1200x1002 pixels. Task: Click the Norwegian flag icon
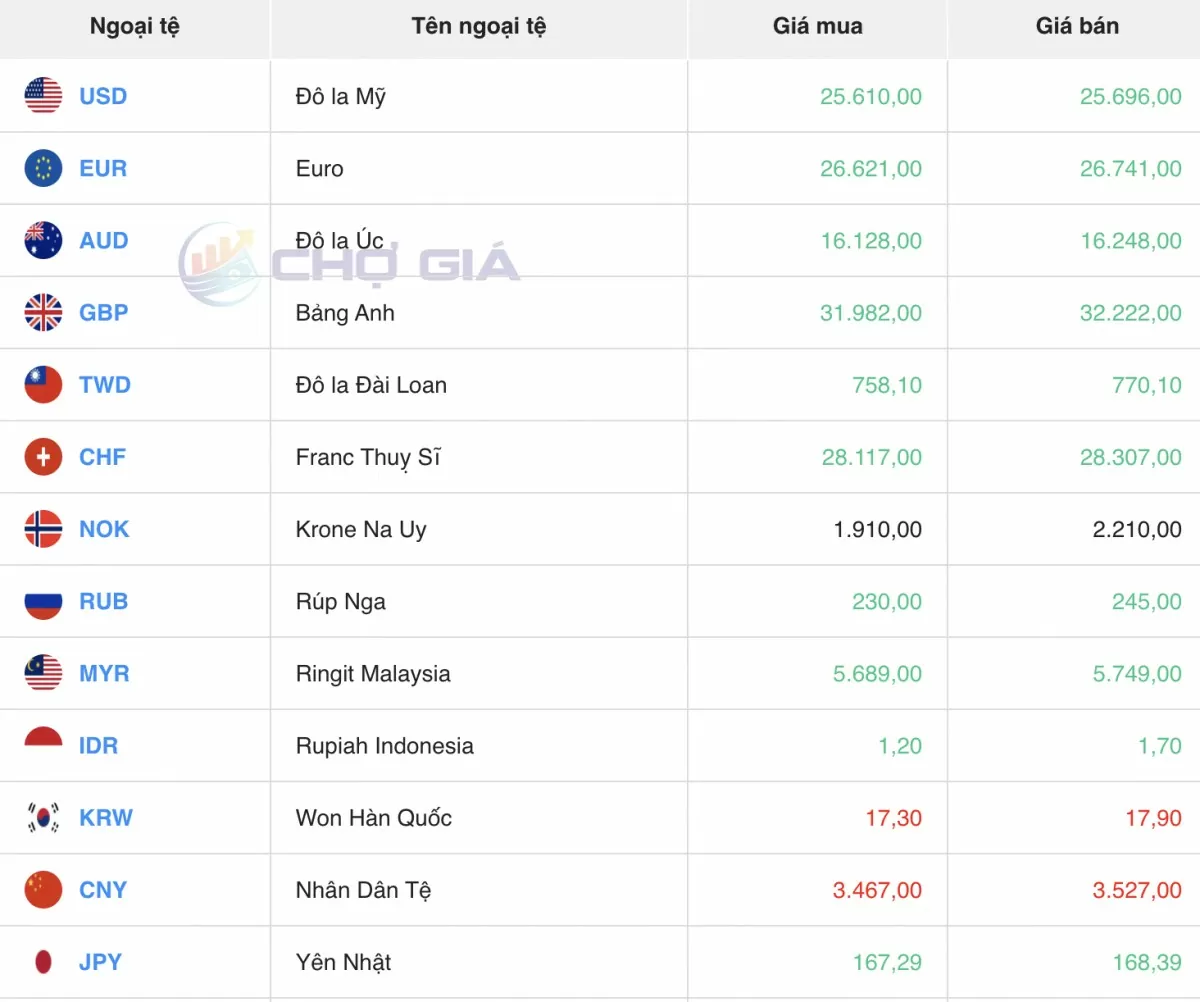coord(43,529)
